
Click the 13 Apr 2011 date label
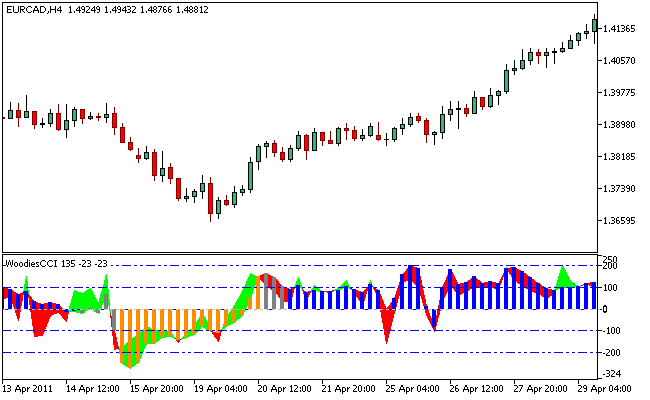point(28,389)
